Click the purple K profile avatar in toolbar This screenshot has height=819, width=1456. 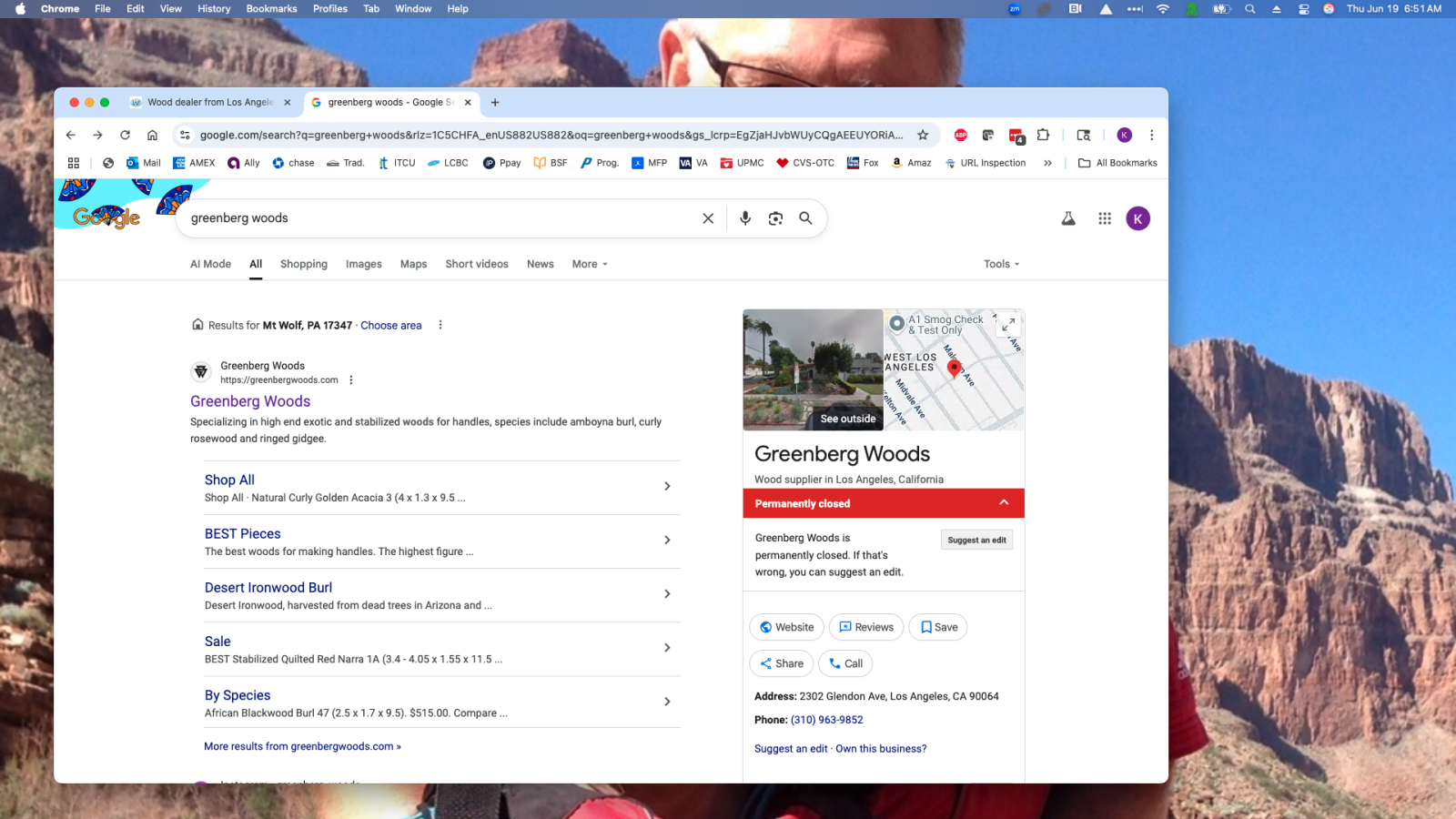(1125, 135)
